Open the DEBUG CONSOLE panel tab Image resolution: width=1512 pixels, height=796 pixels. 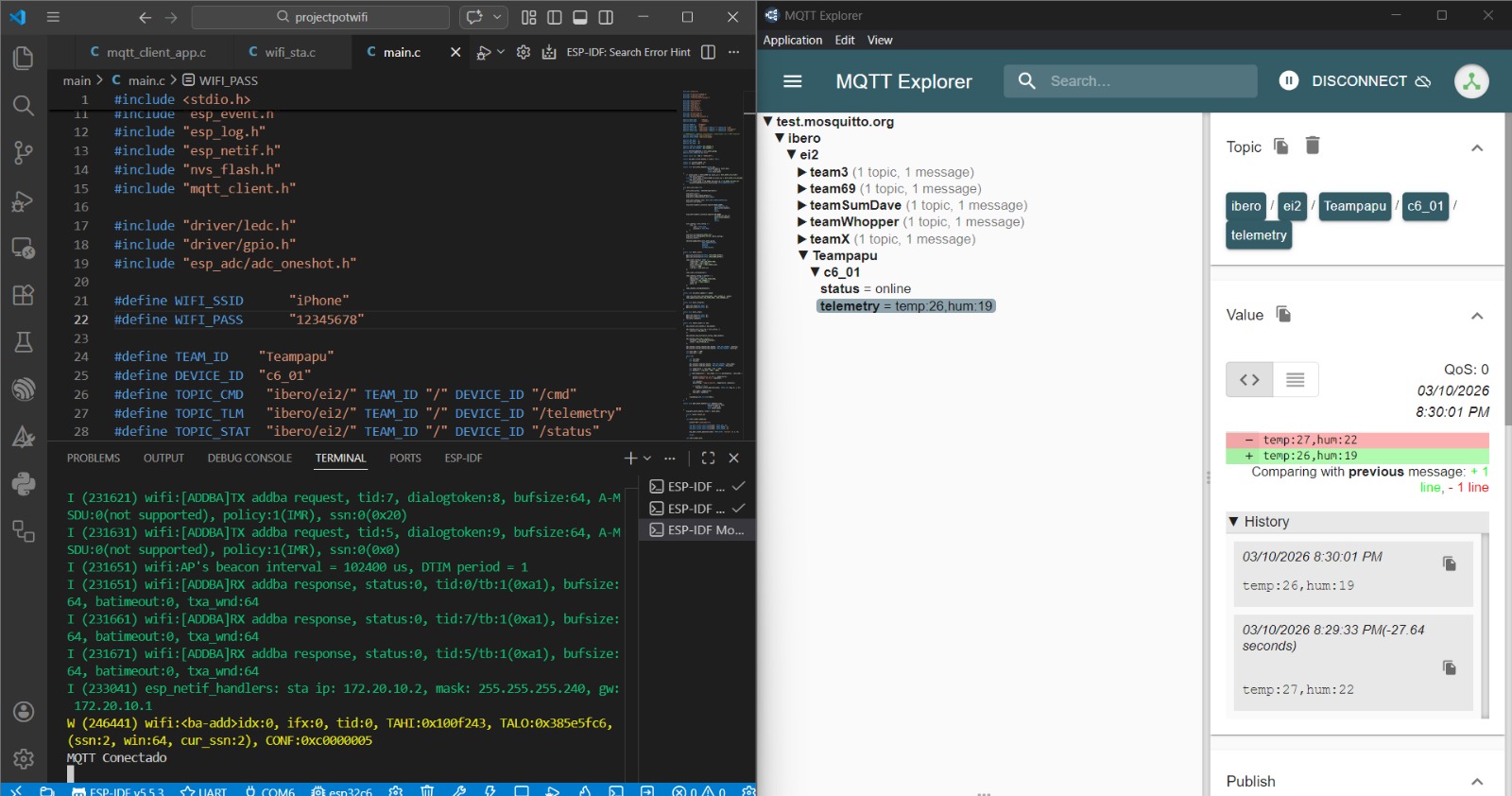[x=249, y=458]
